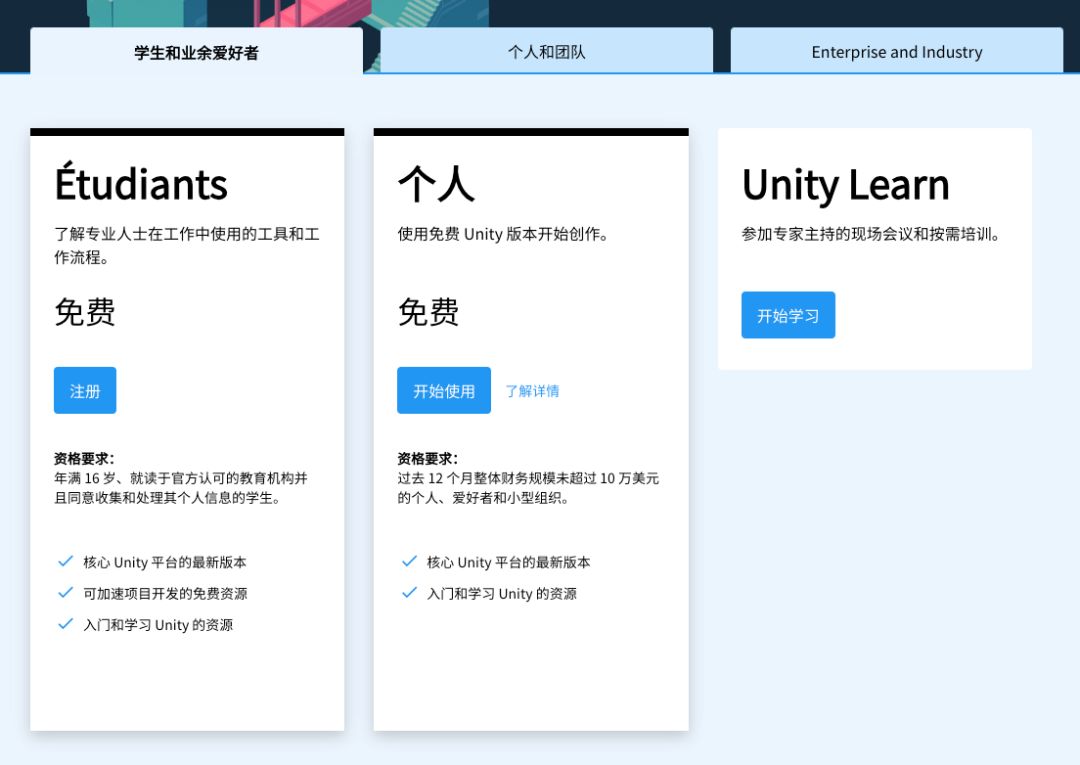The height and width of the screenshot is (765, 1080).
Task: Click the 年满 16 岁 eligibility text
Action: coord(181,488)
